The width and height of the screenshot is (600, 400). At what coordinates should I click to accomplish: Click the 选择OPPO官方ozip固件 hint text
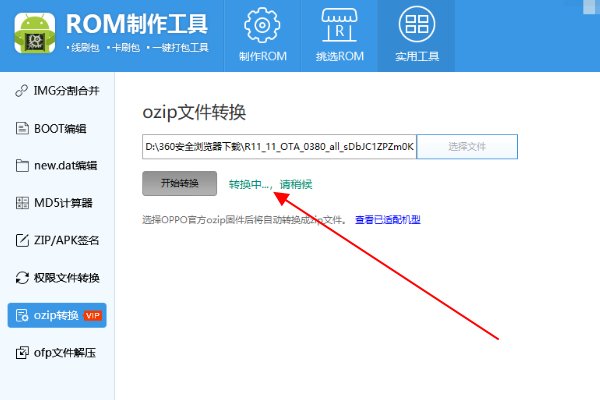coord(245,220)
